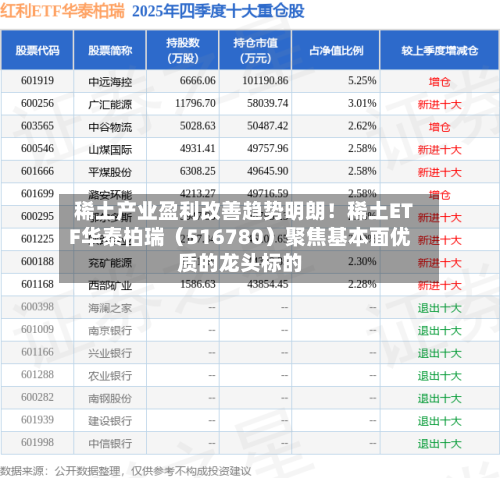500x478 pixels.
Task: Click stock name 西部矿业
Action: [110, 286]
